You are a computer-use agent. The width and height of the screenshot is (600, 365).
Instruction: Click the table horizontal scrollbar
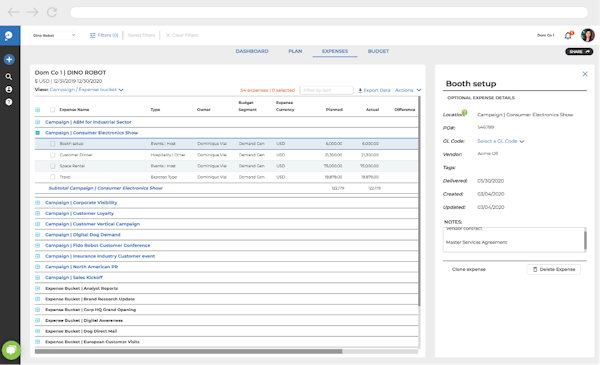tap(188, 351)
